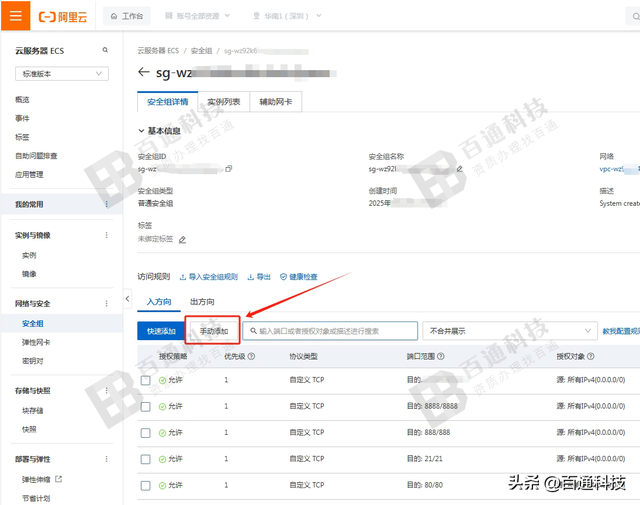Open 快照 in the sidebar

point(29,429)
